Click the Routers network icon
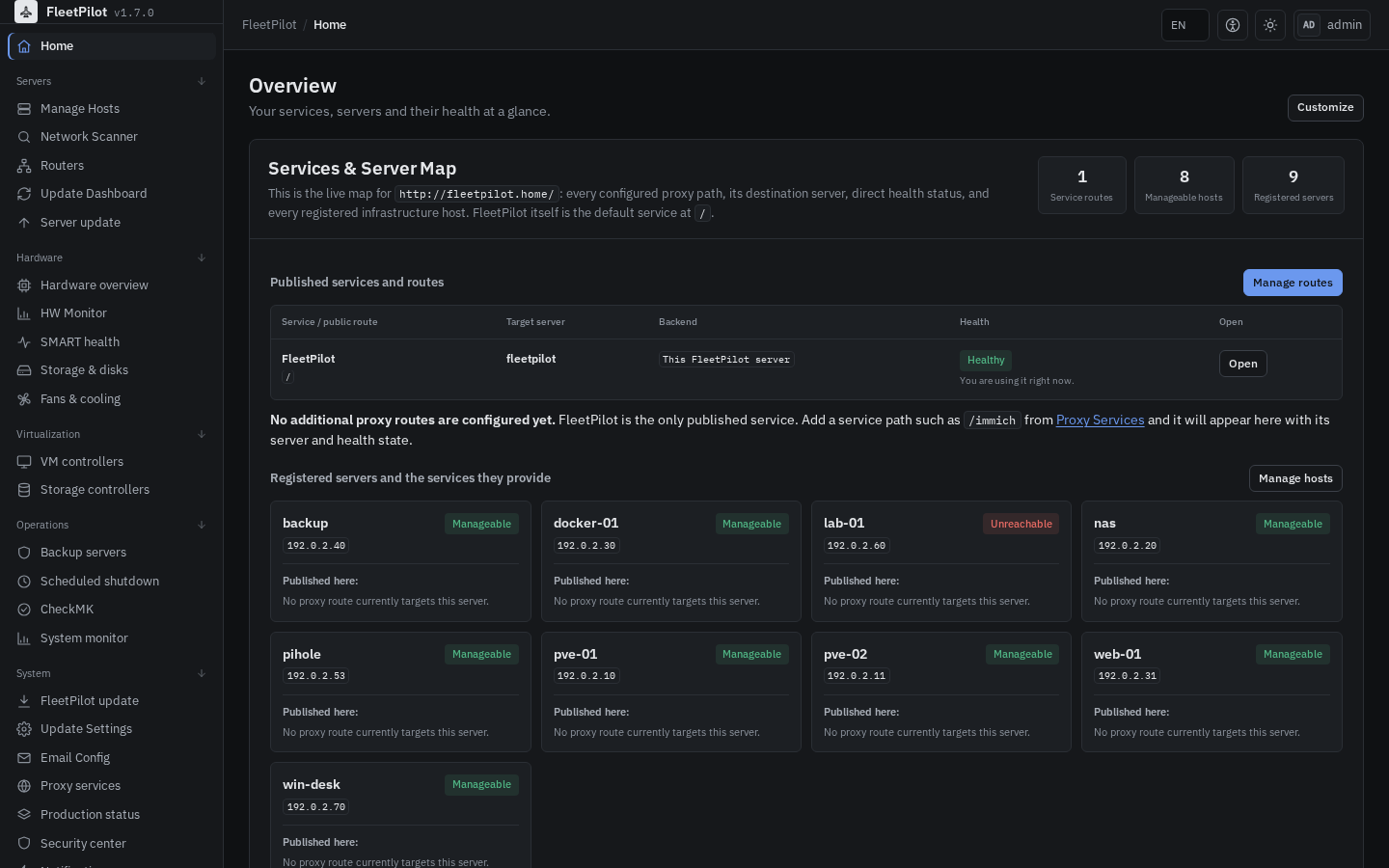Viewport: 1389px width, 868px height. point(24,166)
